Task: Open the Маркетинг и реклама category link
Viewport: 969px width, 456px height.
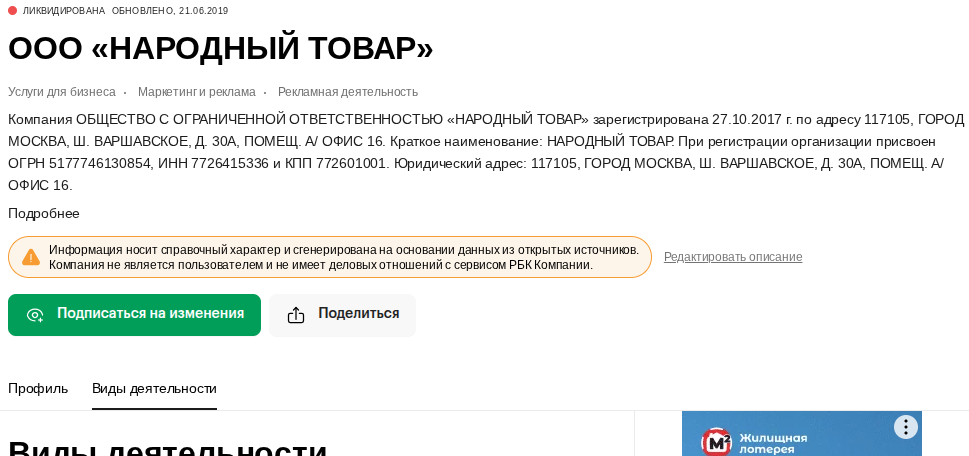Action: coord(196,91)
